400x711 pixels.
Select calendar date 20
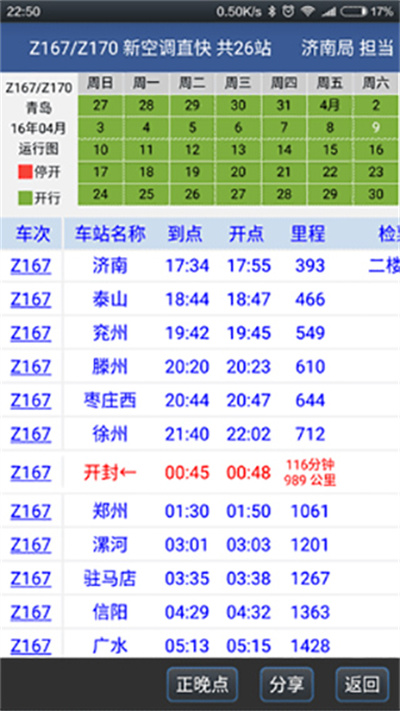coord(238,172)
